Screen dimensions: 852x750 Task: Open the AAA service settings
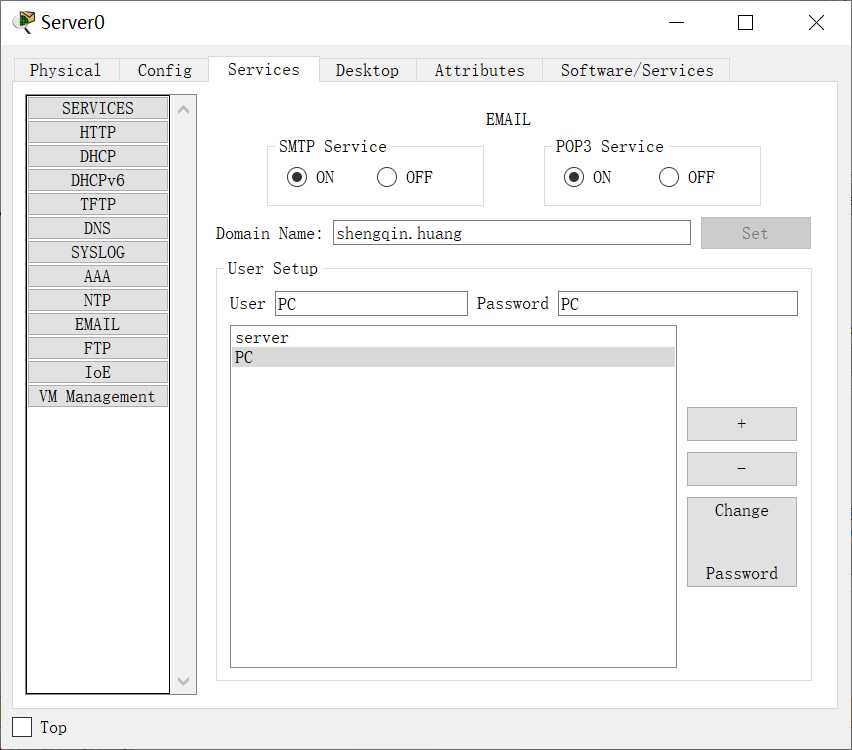point(98,276)
